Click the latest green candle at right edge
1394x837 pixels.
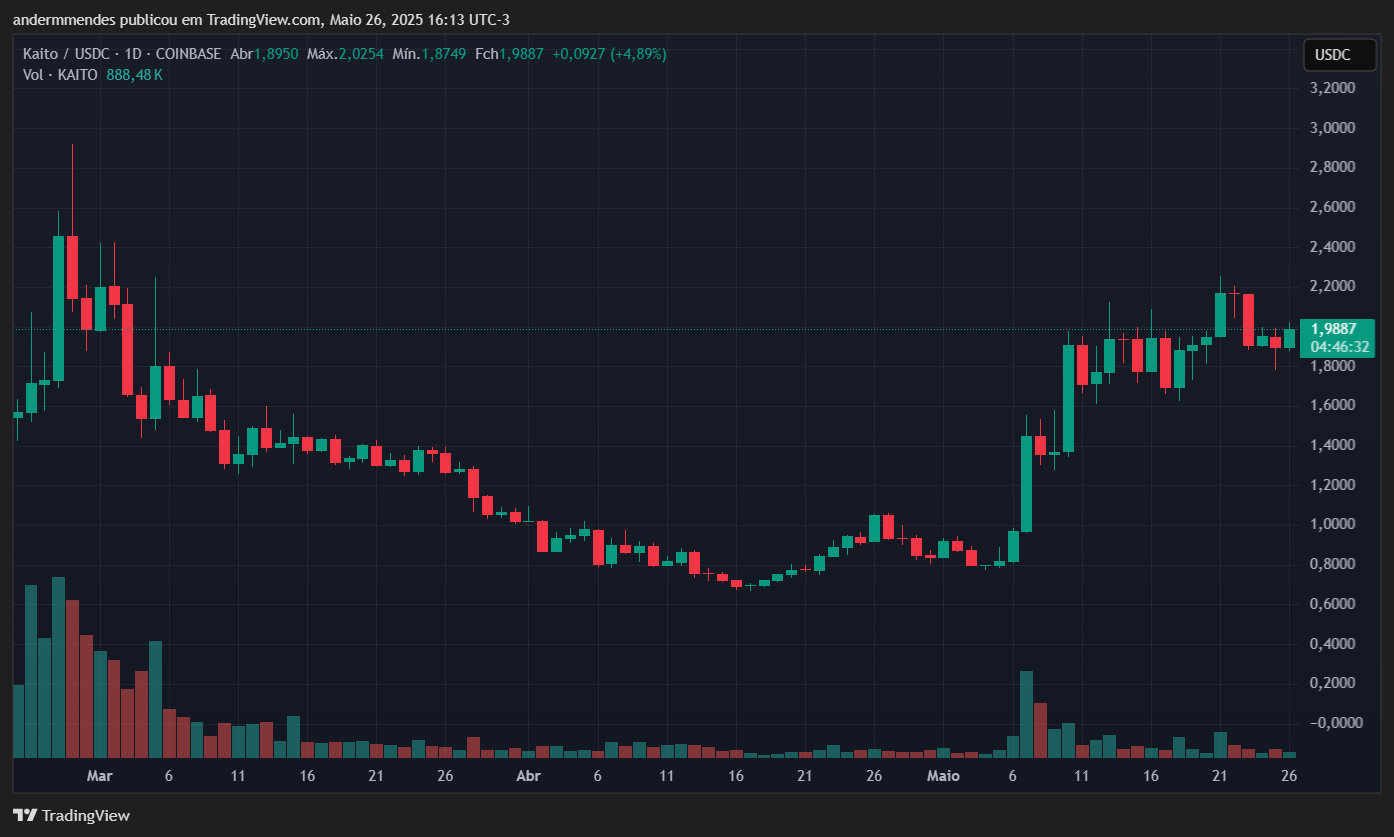click(1289, 338)
